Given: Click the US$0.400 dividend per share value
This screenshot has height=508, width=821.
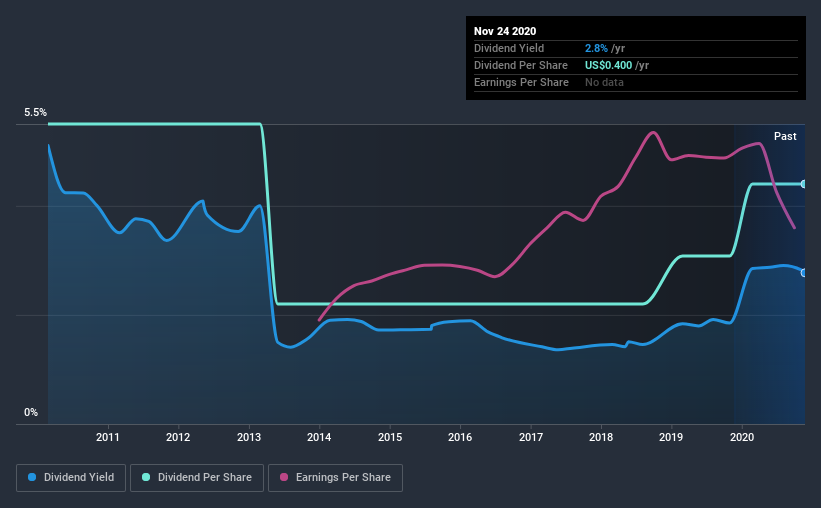Looking at the screenshot, I should tap(608, 65).
